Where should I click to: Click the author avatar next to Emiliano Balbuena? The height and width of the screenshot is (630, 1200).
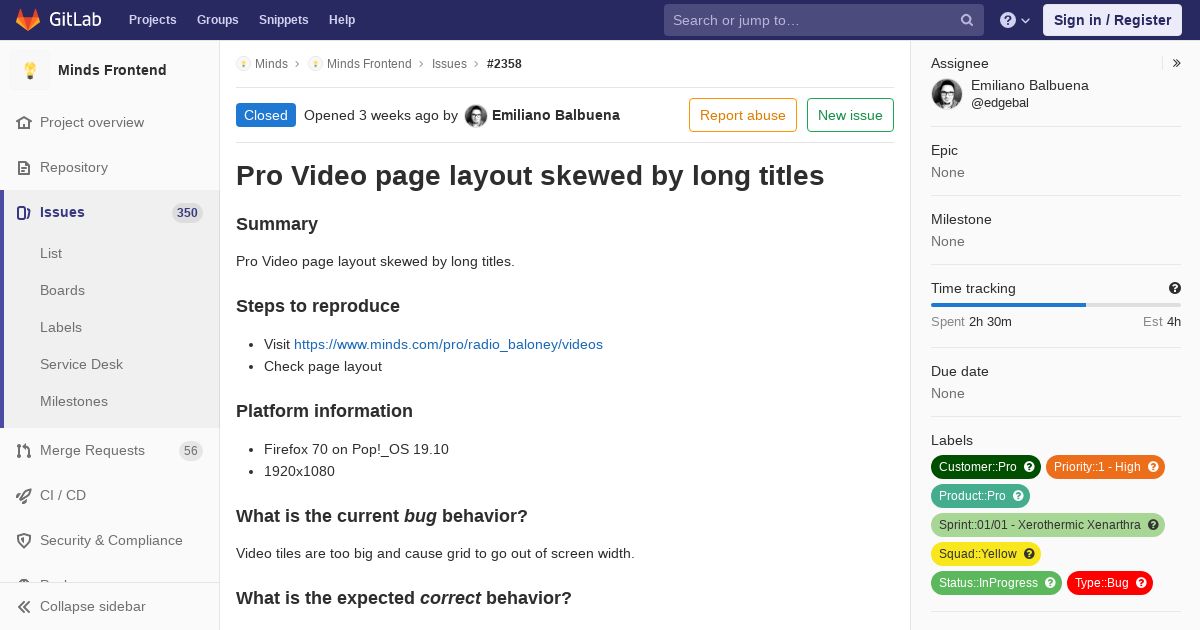tap(476, 116)
